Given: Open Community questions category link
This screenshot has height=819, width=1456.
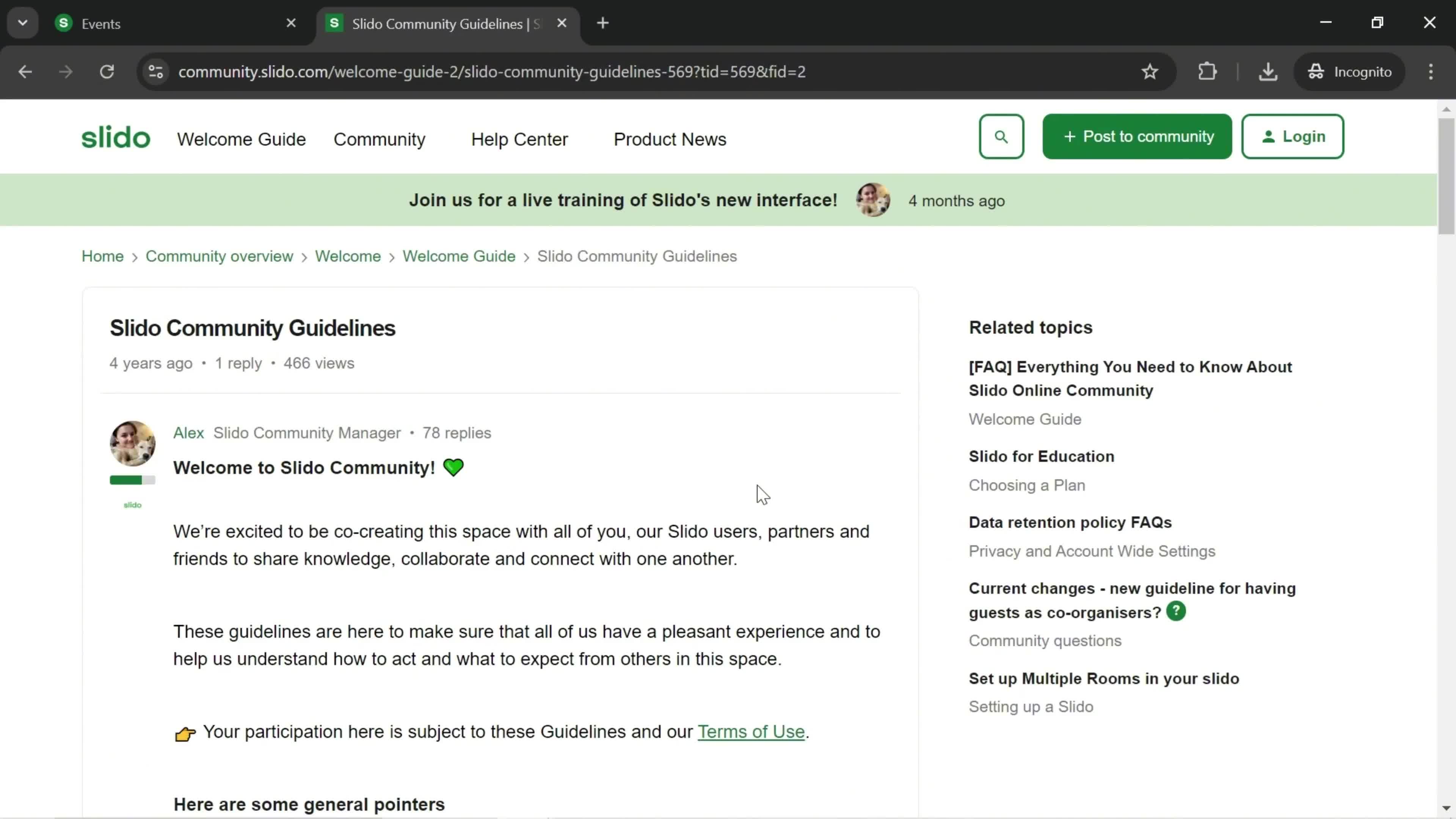Looking at the screenshot, I should (1045, 641).
